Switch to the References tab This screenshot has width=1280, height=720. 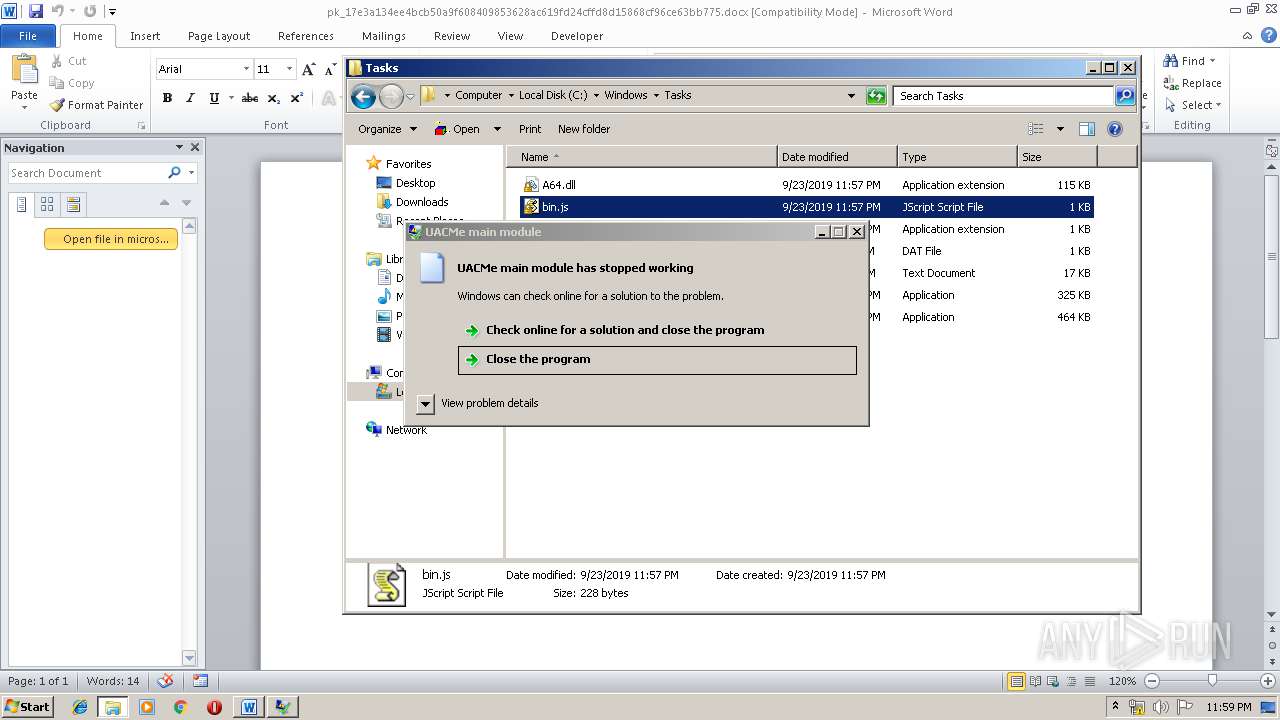tap(306, 36)
